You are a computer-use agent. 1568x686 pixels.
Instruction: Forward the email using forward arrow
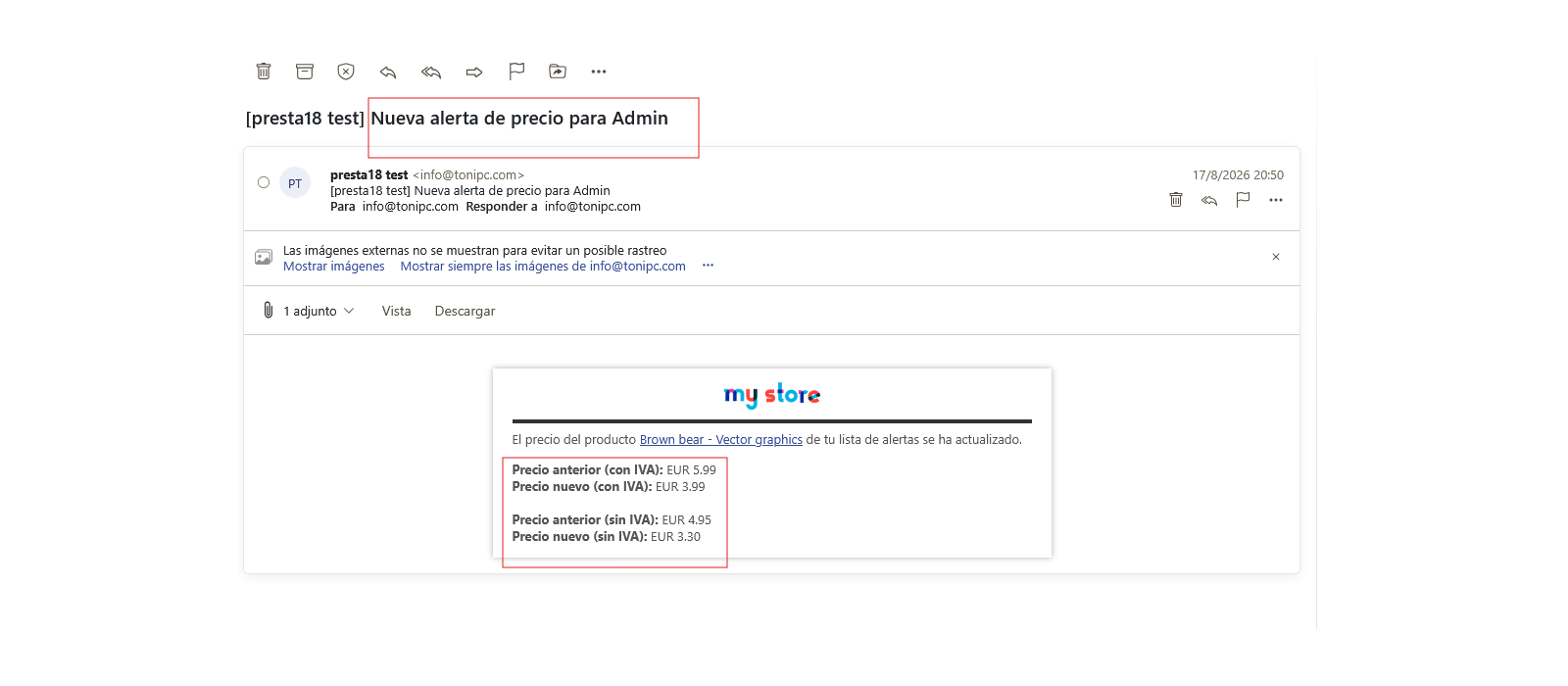tap(474, 72)
